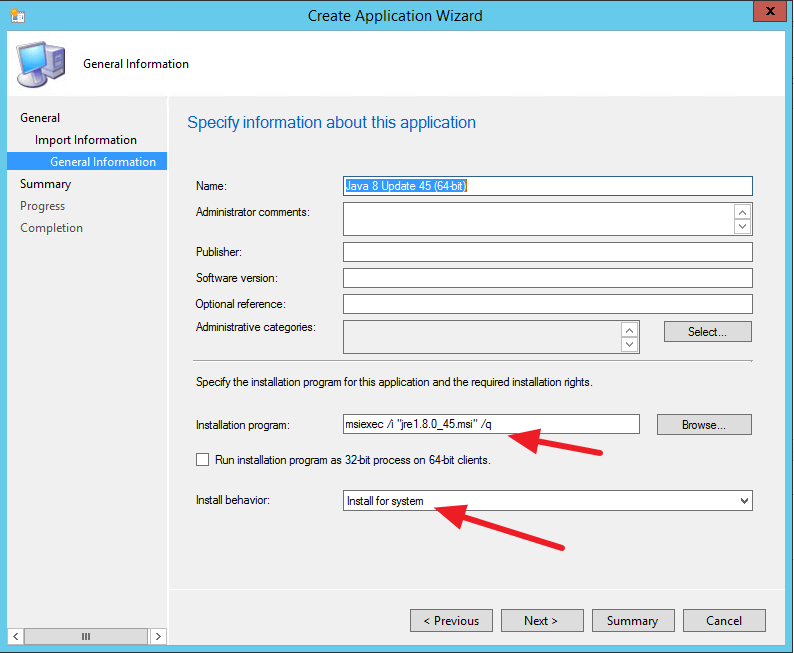Image resolution: width=794 pixels, height=653 pixels.
Task: Select Import Information step
Action: [x=86, y=140]
